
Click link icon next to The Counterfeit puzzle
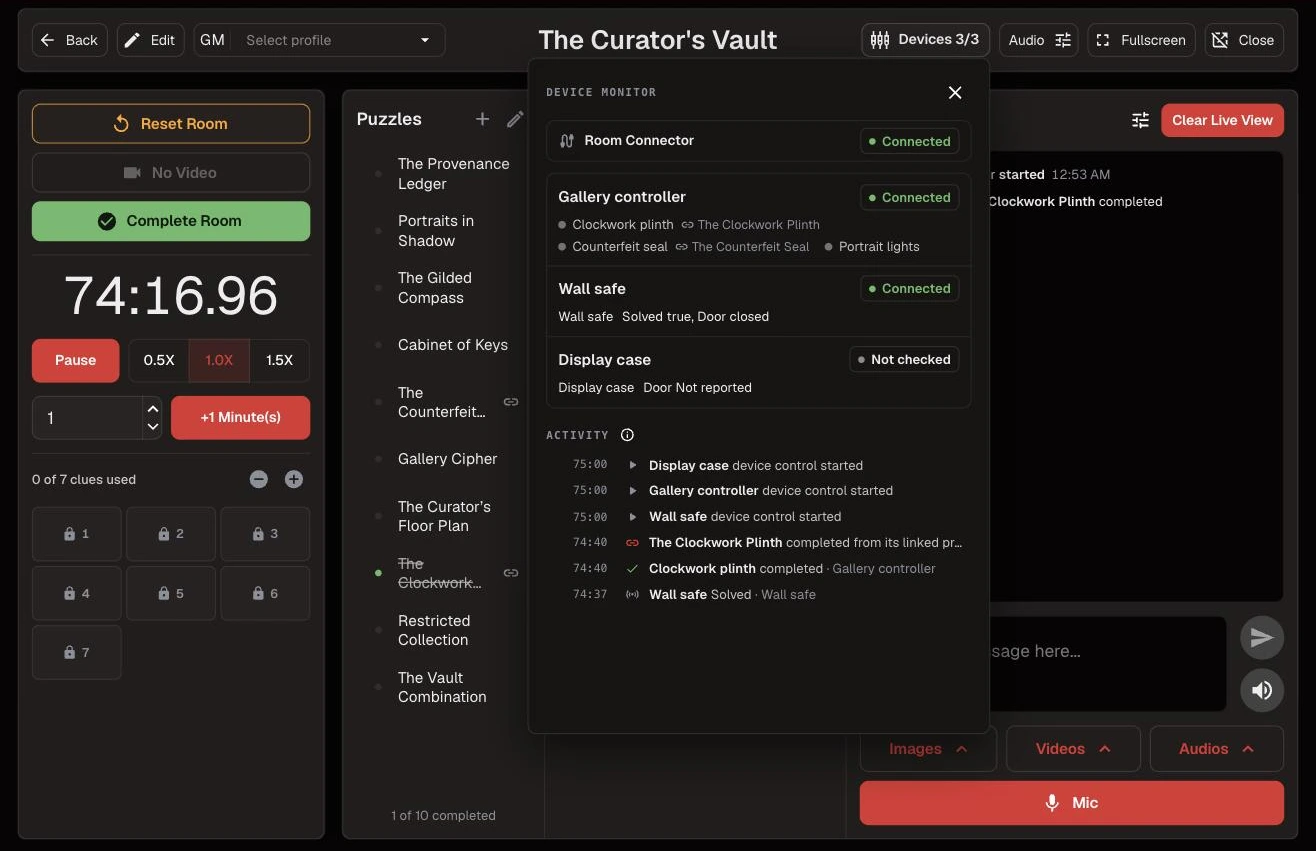[x=511, y=402]
